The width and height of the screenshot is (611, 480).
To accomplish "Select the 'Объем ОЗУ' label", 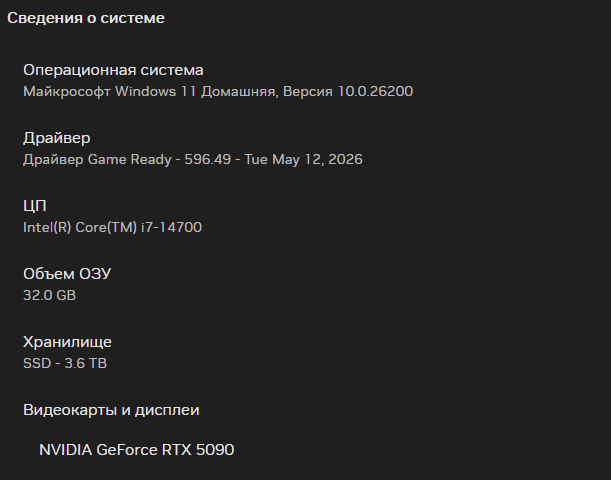I will click(67, 274).
